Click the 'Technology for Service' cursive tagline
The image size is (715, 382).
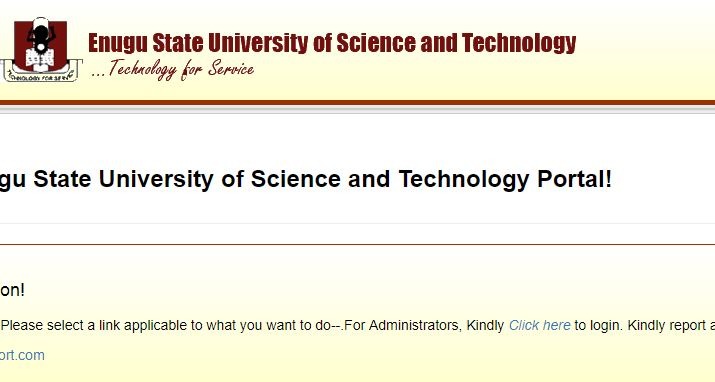(x=173, y=70)
